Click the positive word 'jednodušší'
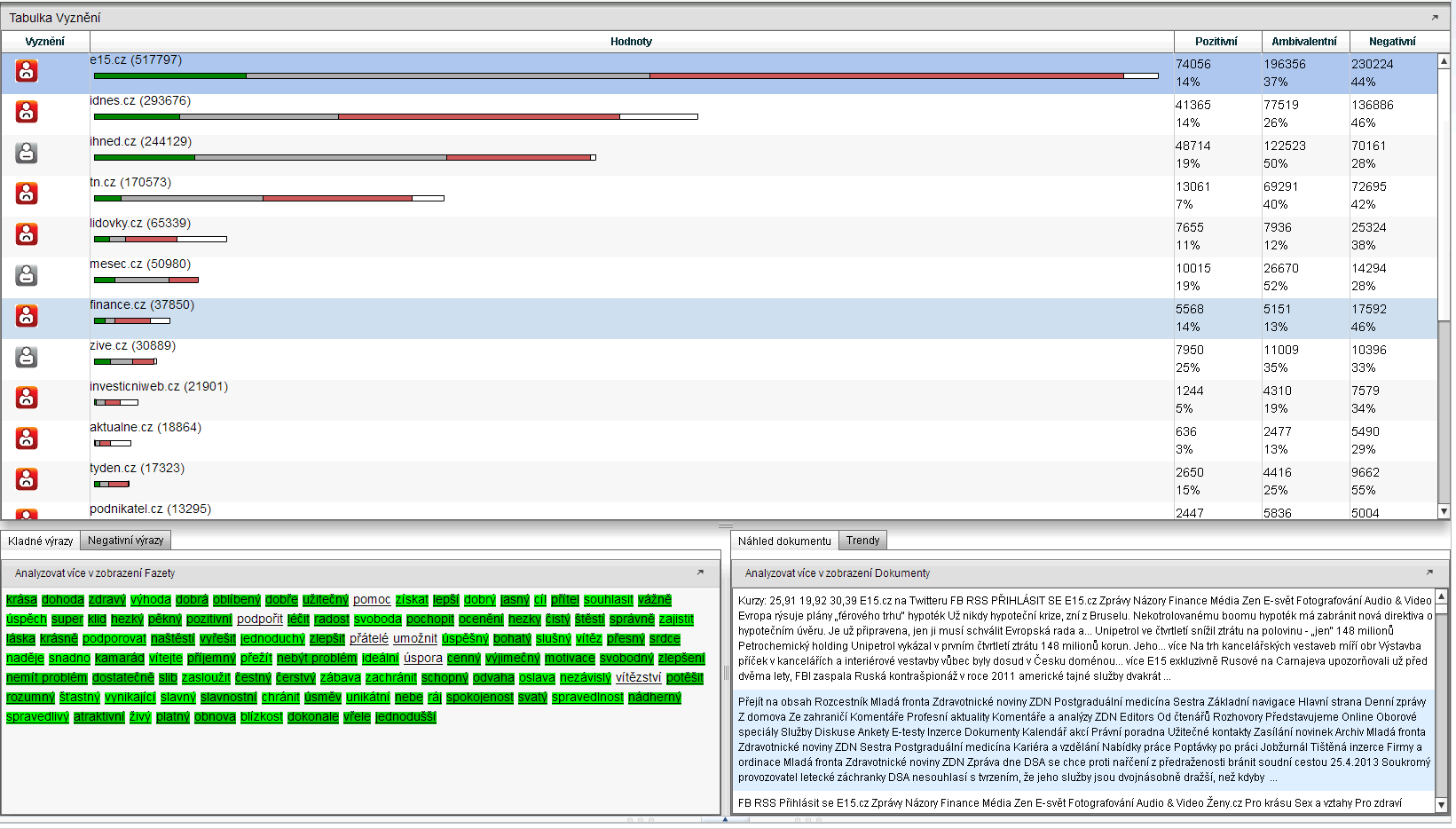 405,717
